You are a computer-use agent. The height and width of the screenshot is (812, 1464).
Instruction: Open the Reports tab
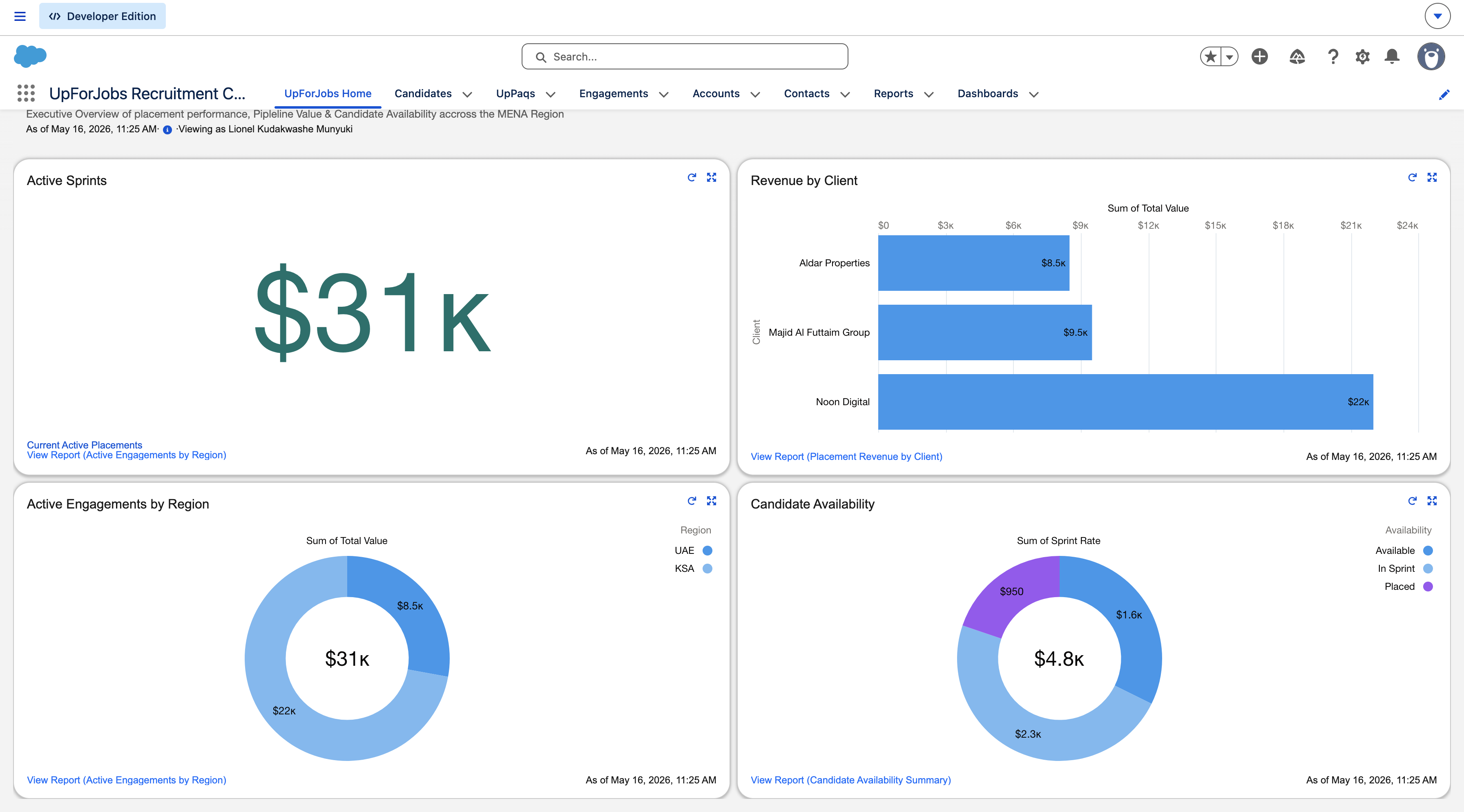pos(893,94)
